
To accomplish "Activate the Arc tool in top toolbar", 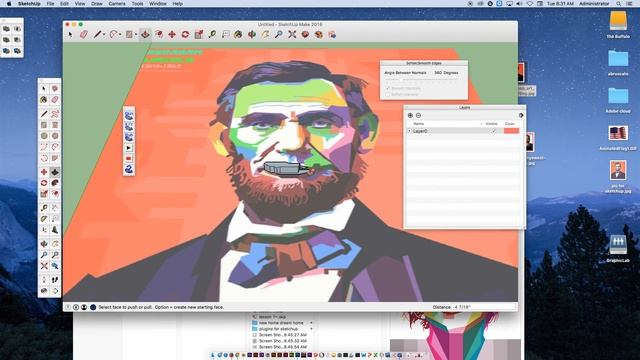I will [113, 35].
